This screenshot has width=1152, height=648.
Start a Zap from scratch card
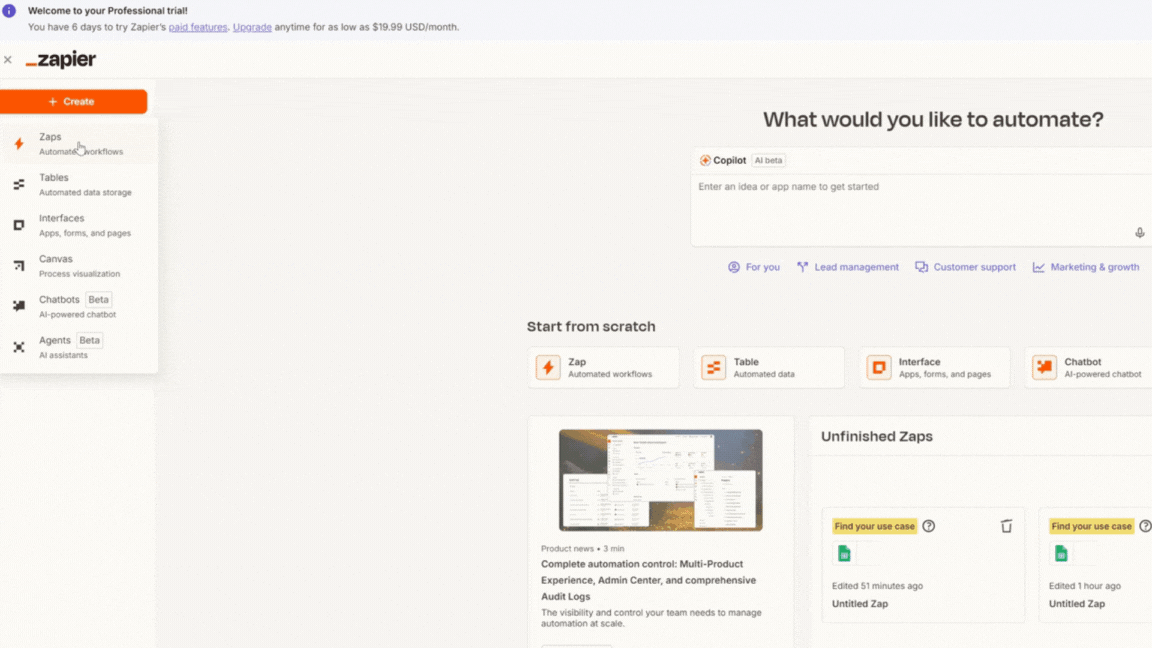click(x=603, y=367)
